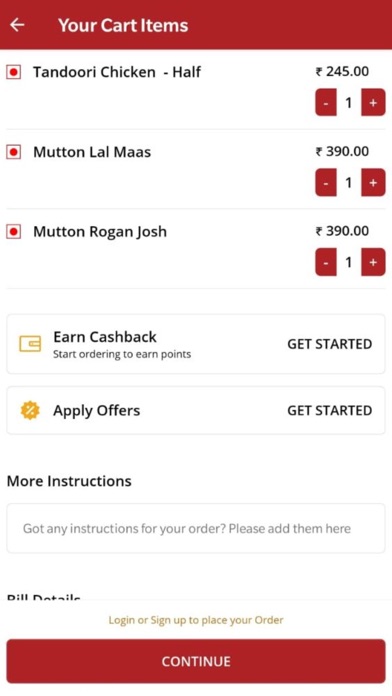Tap the red CONTINUE button
Image resolution: width=392 pixels, height=696 pixels.
coord(196,661)
